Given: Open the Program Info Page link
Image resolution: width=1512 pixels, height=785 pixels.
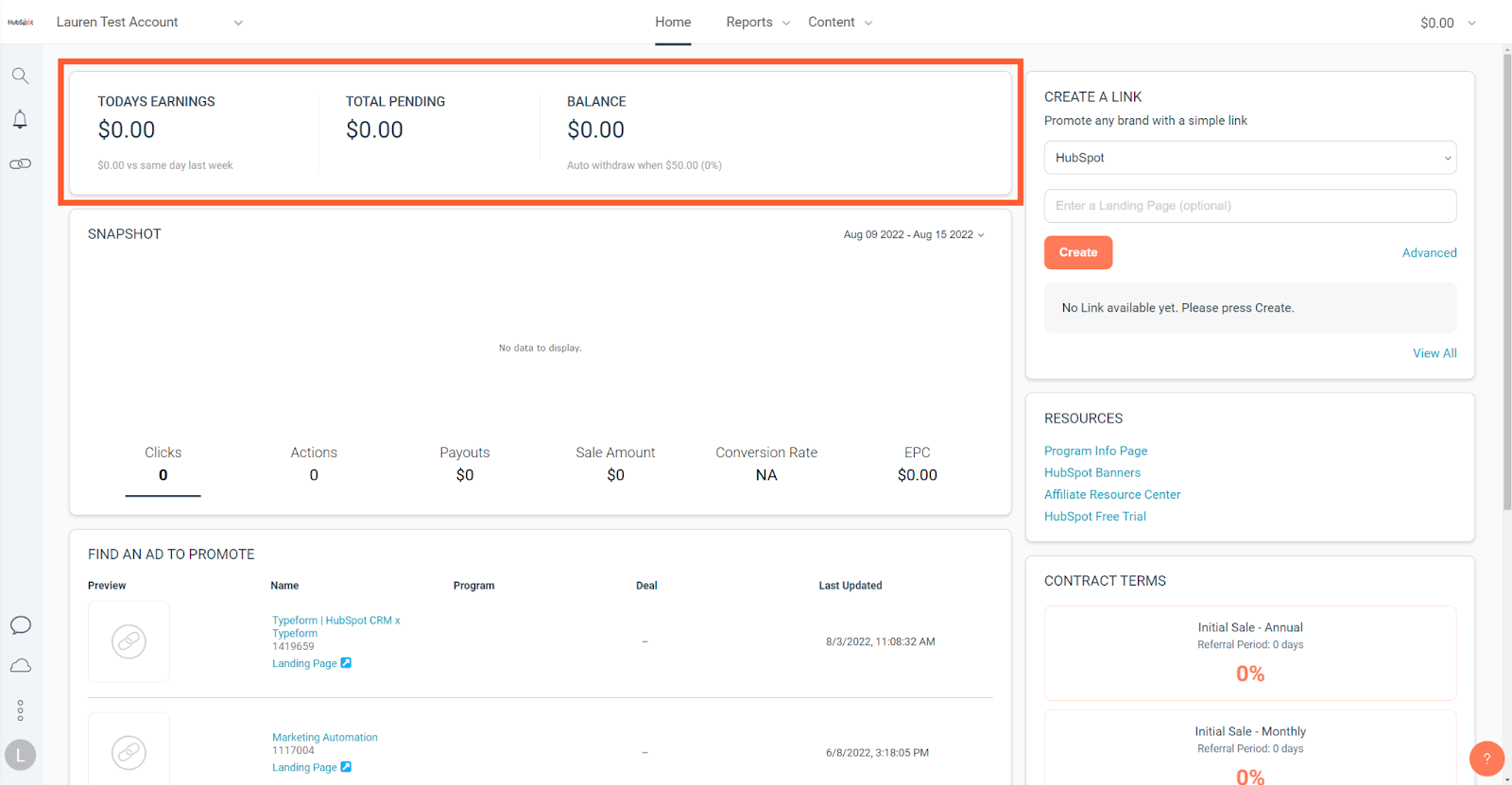Looking at the screenshot, I should pyautogui.click(x=1095, y=451).
